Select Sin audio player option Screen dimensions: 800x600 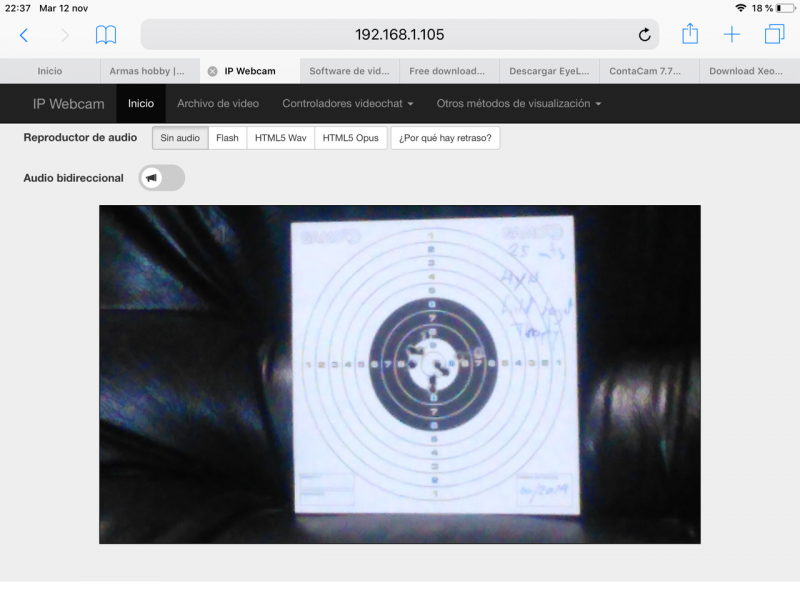[x=180, y=138]
